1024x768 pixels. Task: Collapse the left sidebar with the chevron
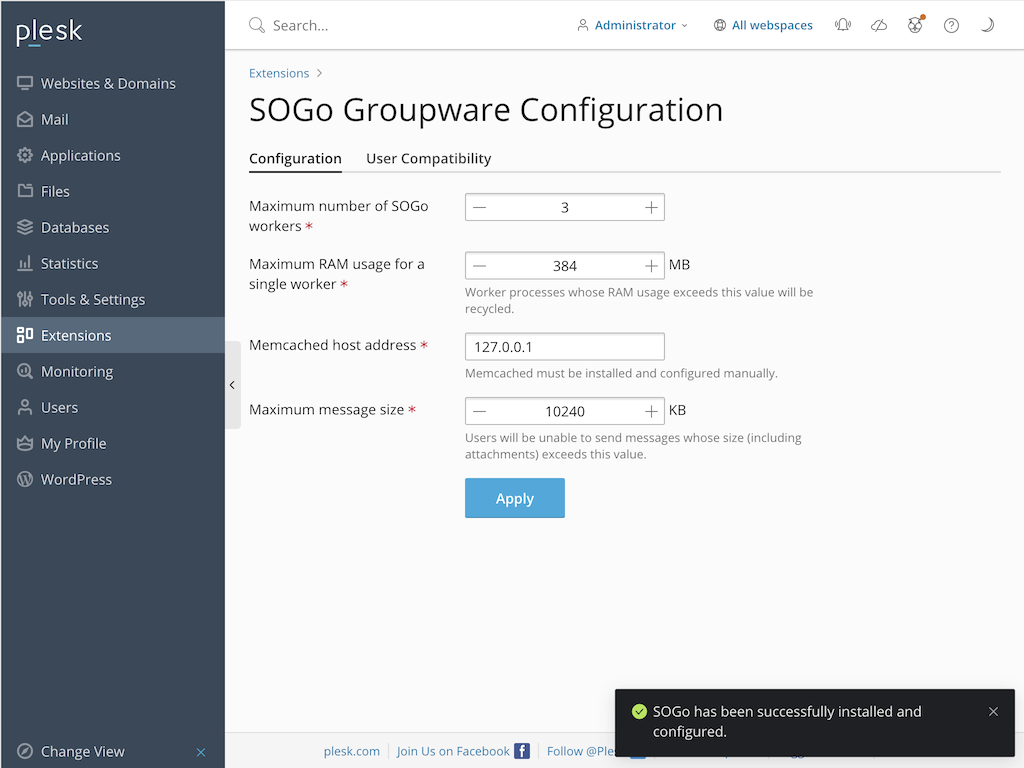pyautogui.click(x=232, y=384)
